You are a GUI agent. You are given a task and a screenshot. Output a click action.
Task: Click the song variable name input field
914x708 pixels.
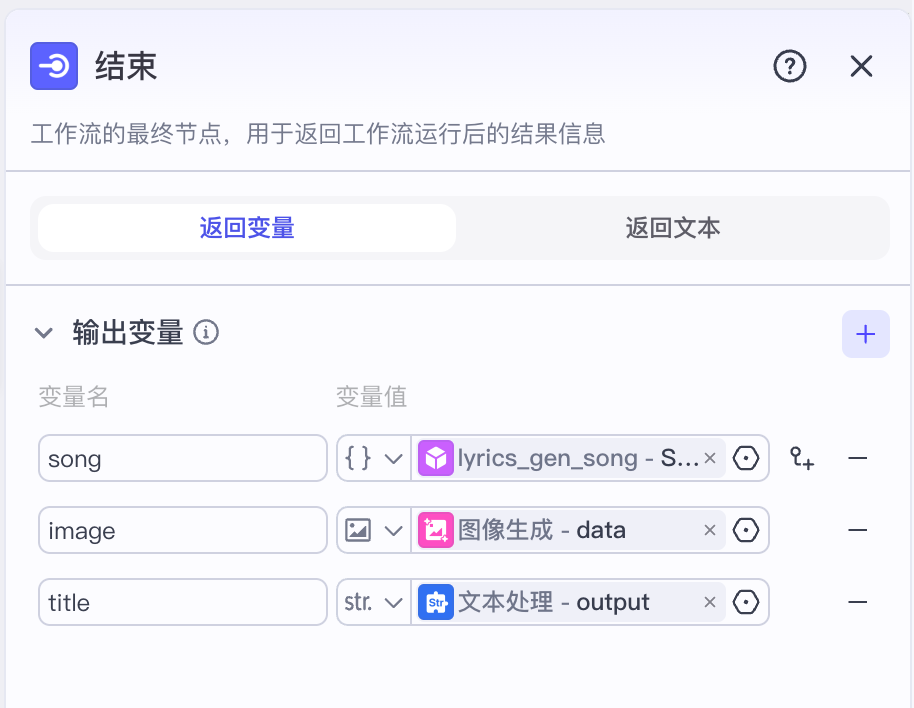point(182,458)
